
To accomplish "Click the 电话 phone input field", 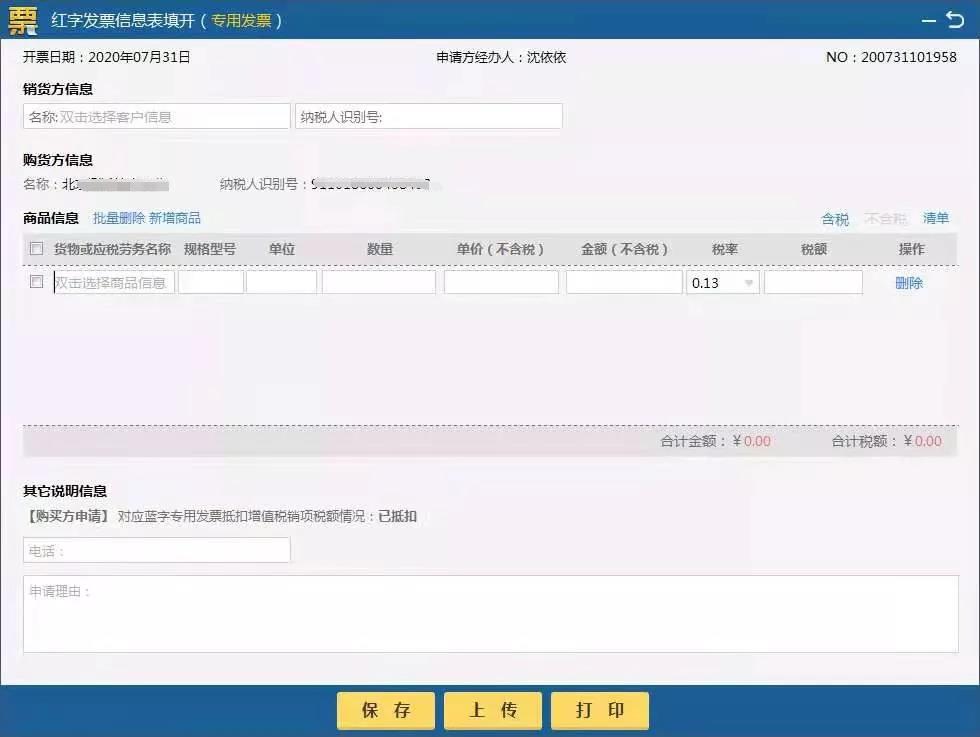I will 155,550.
